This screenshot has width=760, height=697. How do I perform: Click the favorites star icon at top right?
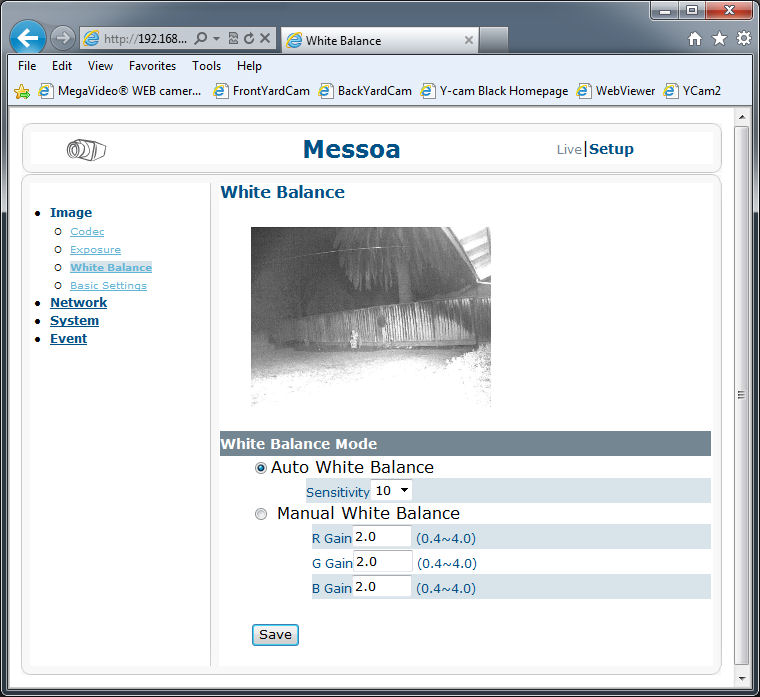(x=719, y=39)
